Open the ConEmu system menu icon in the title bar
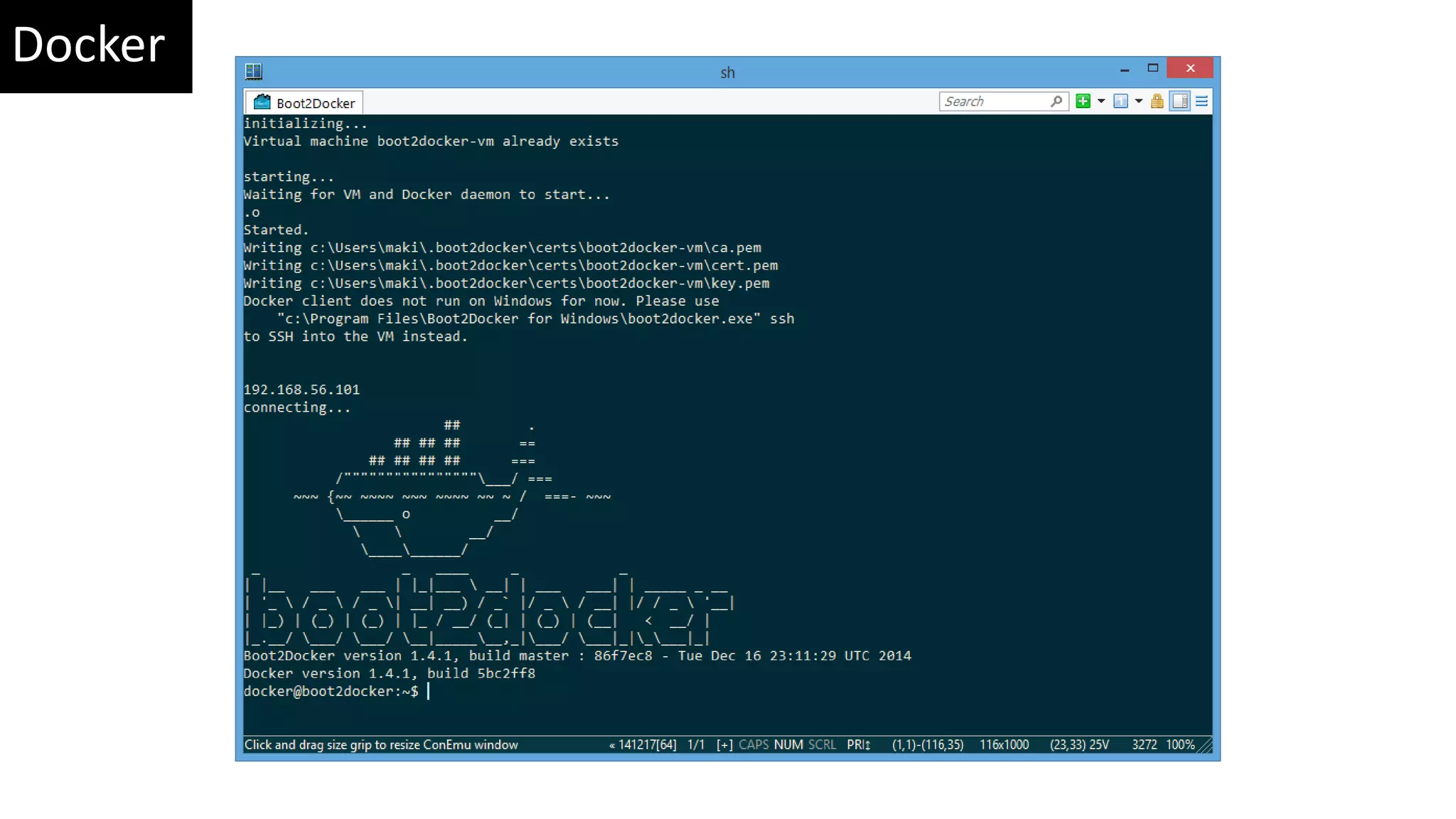Screen dimensions: 1456x819 tap(253, 71)
